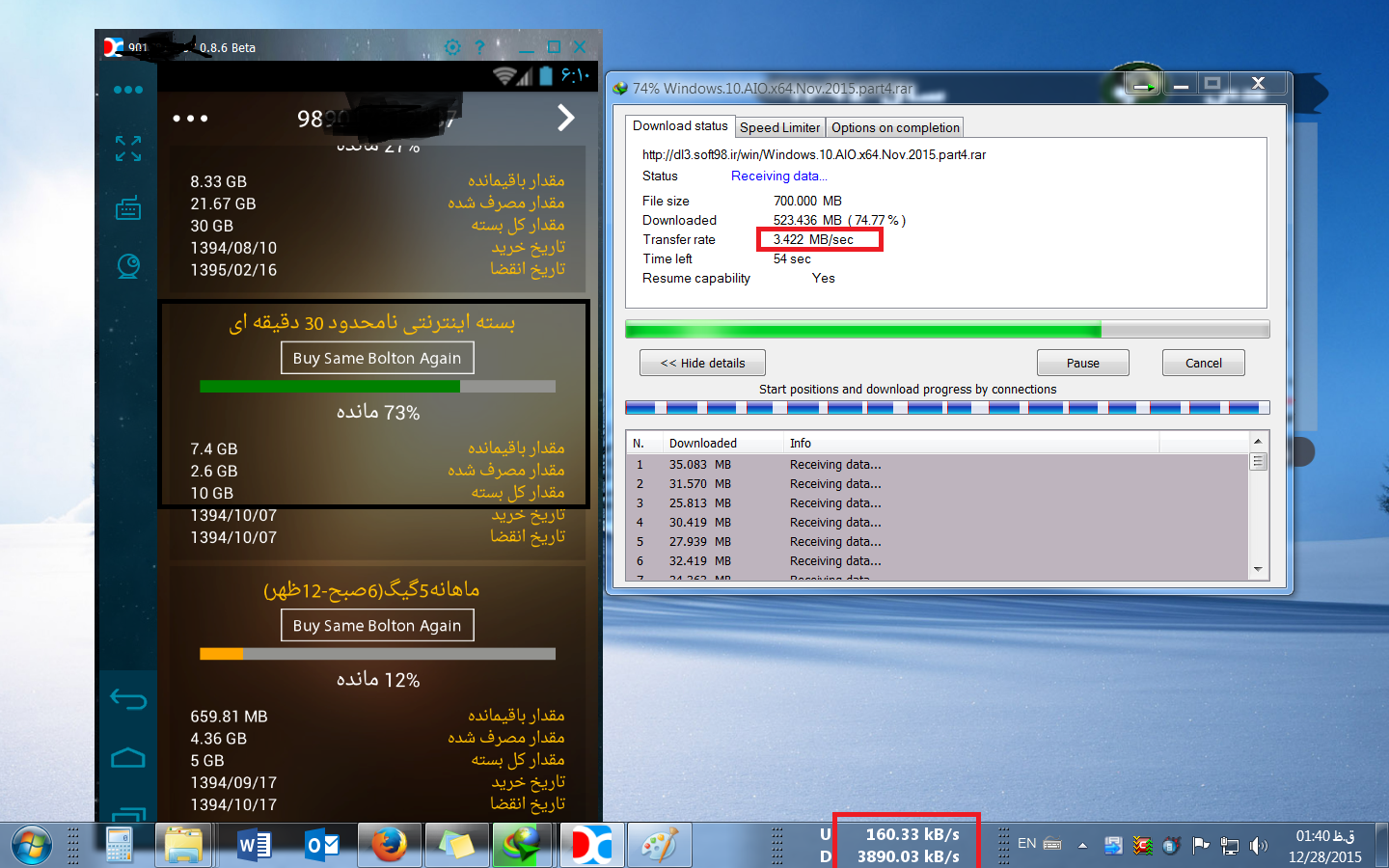Buy the 30-minute unlimited package again

coord(377,358)
